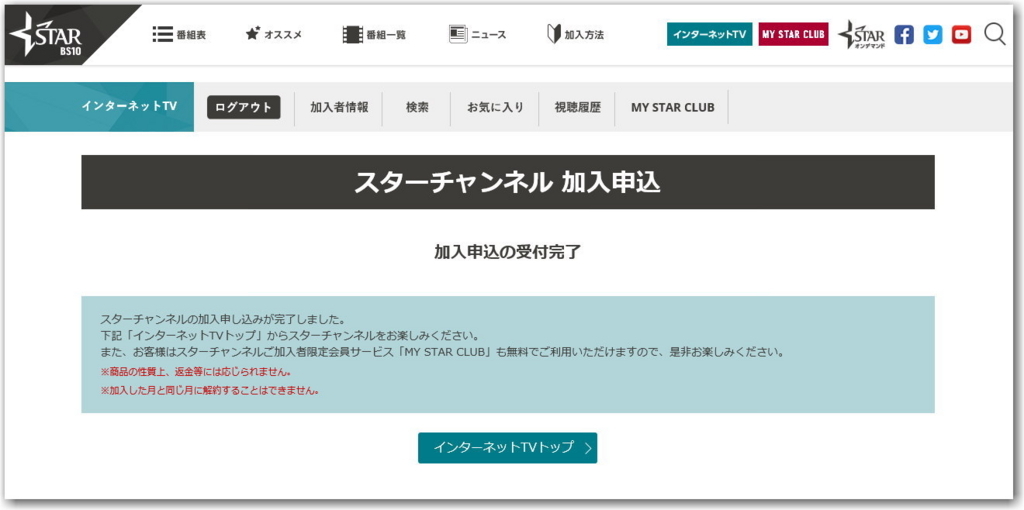Open the 番組一覧 program list

pyautogui.click(x=374, y=35)
